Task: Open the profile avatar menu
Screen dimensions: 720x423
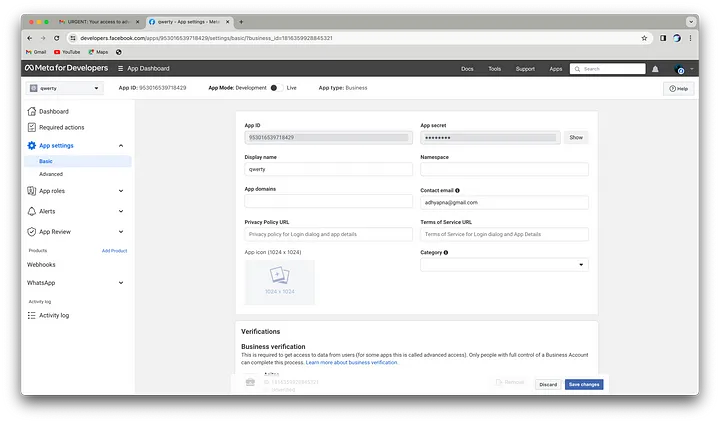Action: pos(679,69)
